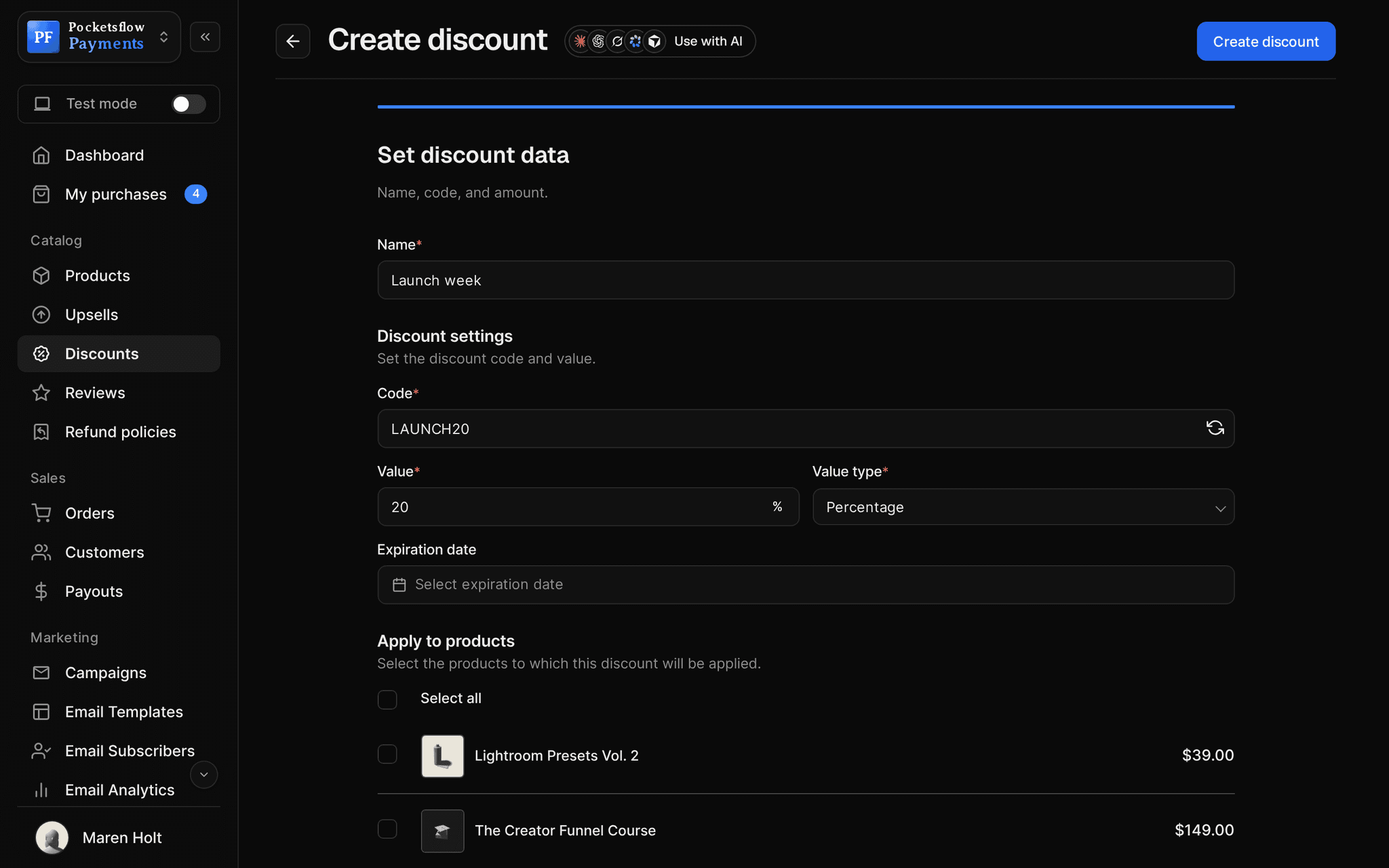The height and width of the screenshot is (868, 1389).
Task: Toggle the Test mode switch
Action: [189, 104]
